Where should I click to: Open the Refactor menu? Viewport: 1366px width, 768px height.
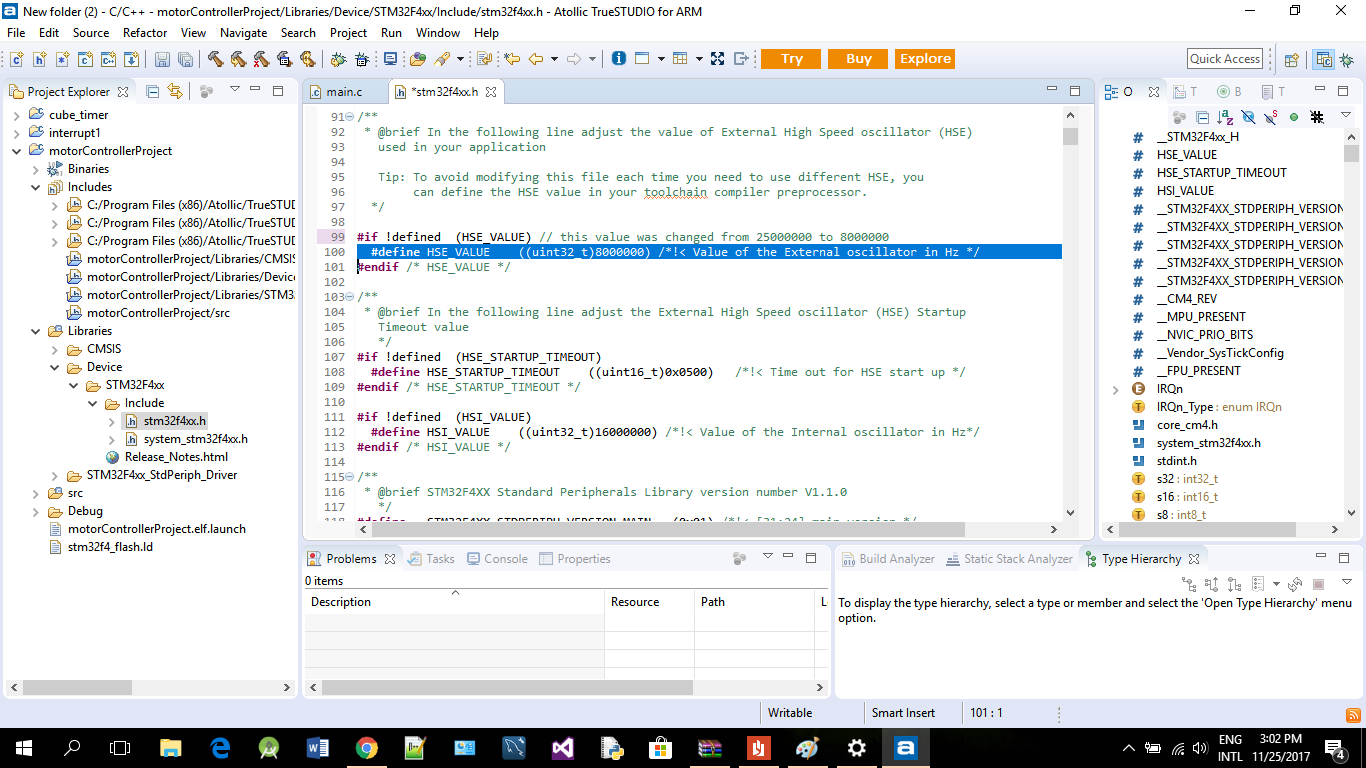point(145,33)
